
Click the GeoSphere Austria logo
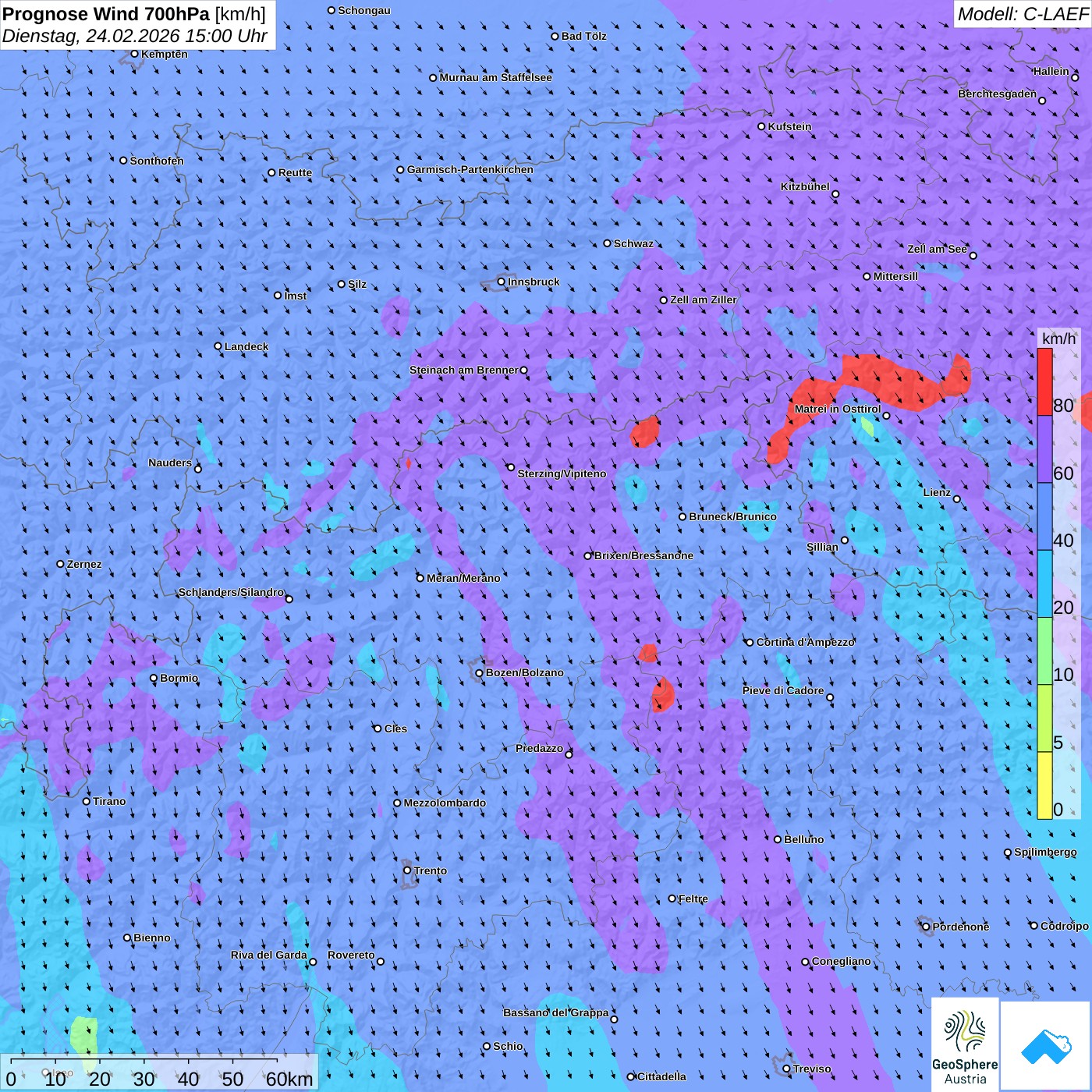[x=965, y=1044]
